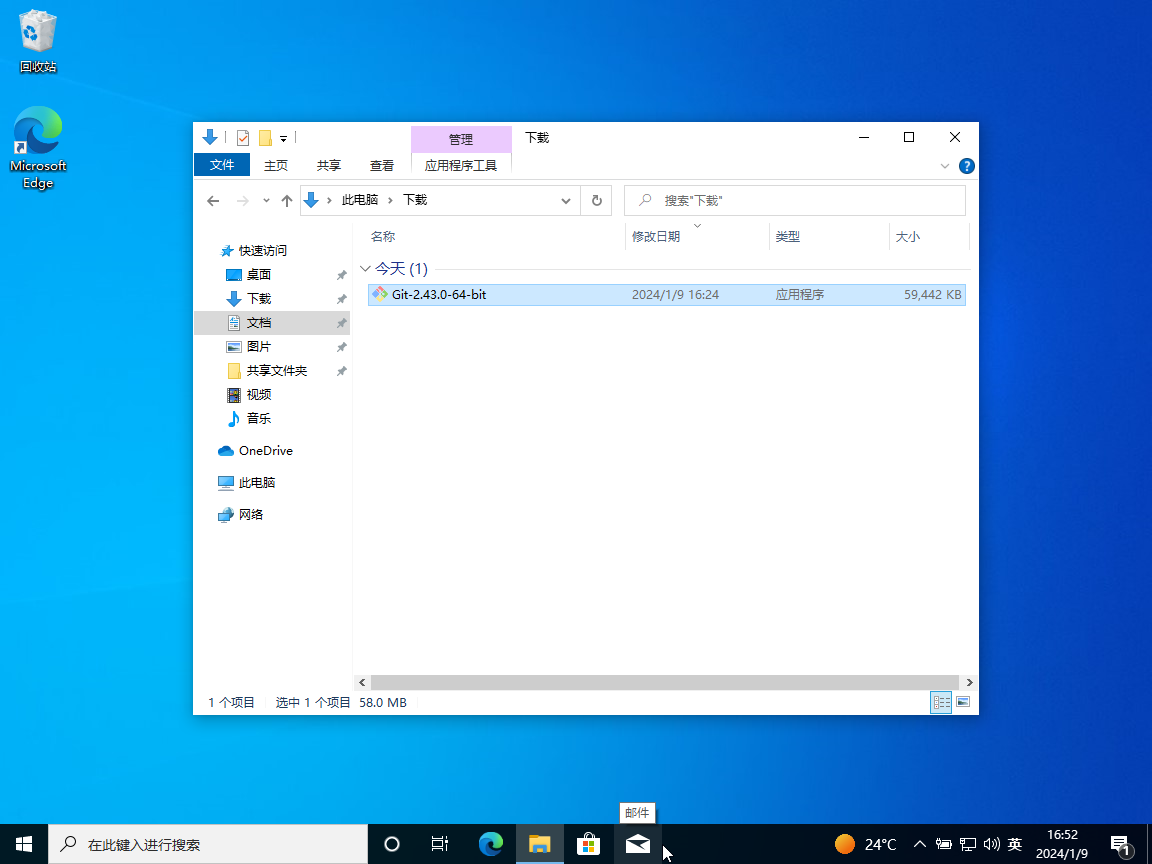Select the Git-2.43.0-64-bit file
Viewport: 1152px width, 864px height.
pyautogui.click(x=666, y=295)
